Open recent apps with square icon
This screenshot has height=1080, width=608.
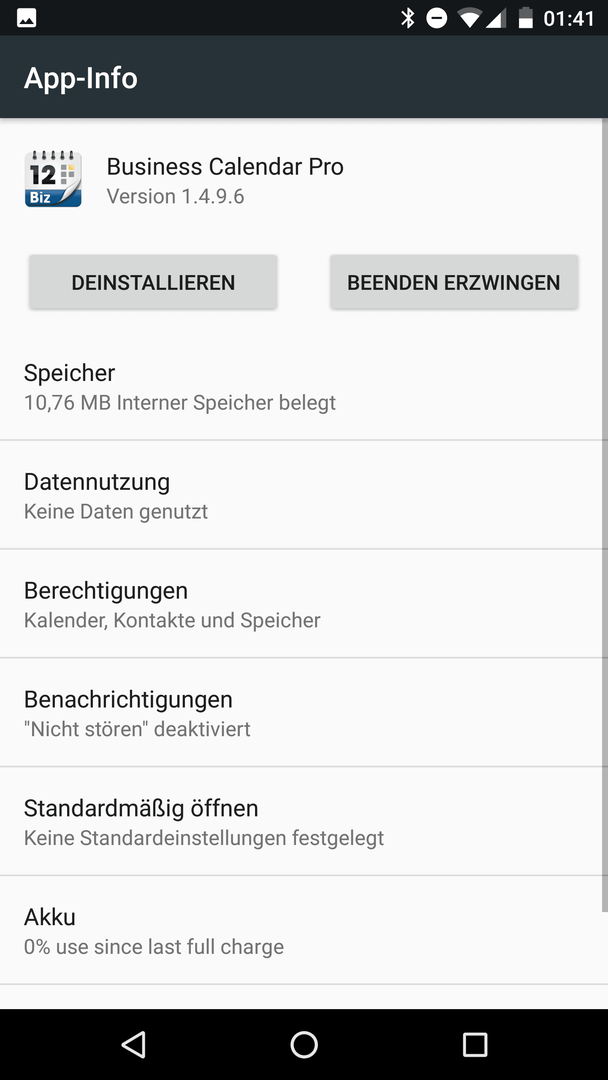click(x=474, y=1044)
